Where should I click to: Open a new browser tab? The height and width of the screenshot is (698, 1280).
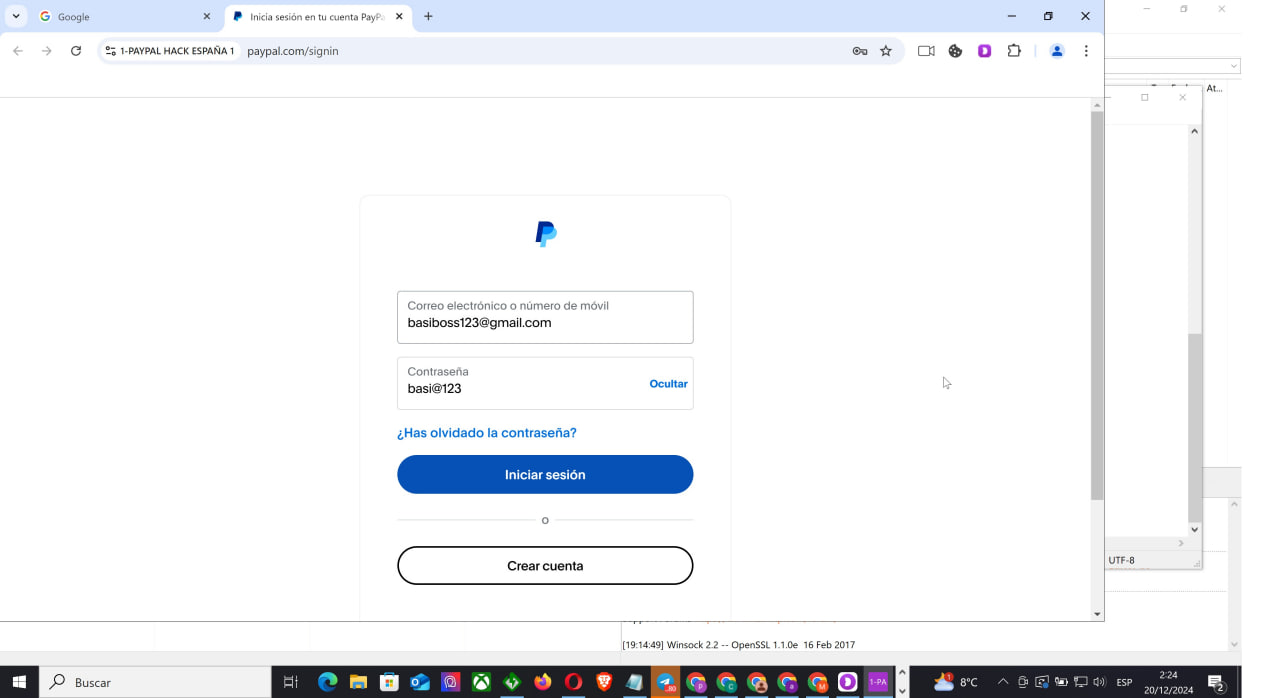[x=428, y=16]
